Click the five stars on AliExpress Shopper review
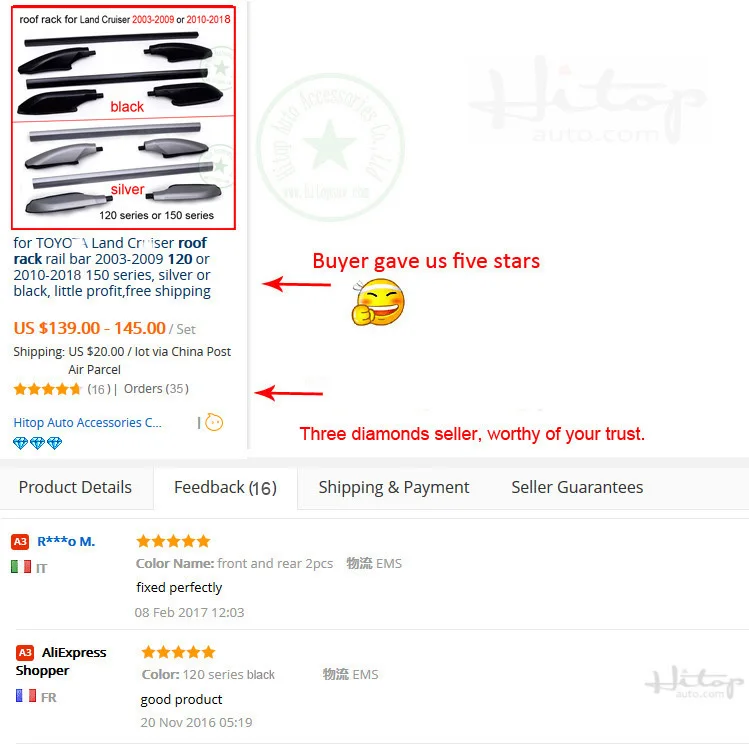Screen dimensions: 749x753 point(178,652)
